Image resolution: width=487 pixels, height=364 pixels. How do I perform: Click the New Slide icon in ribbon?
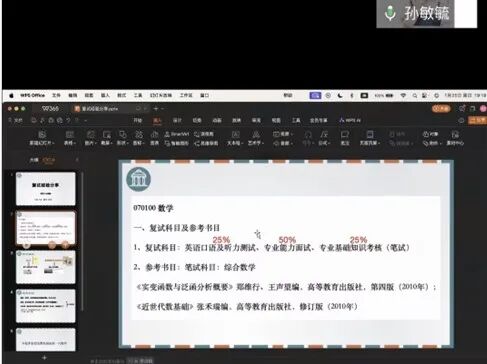coord(42,135)
